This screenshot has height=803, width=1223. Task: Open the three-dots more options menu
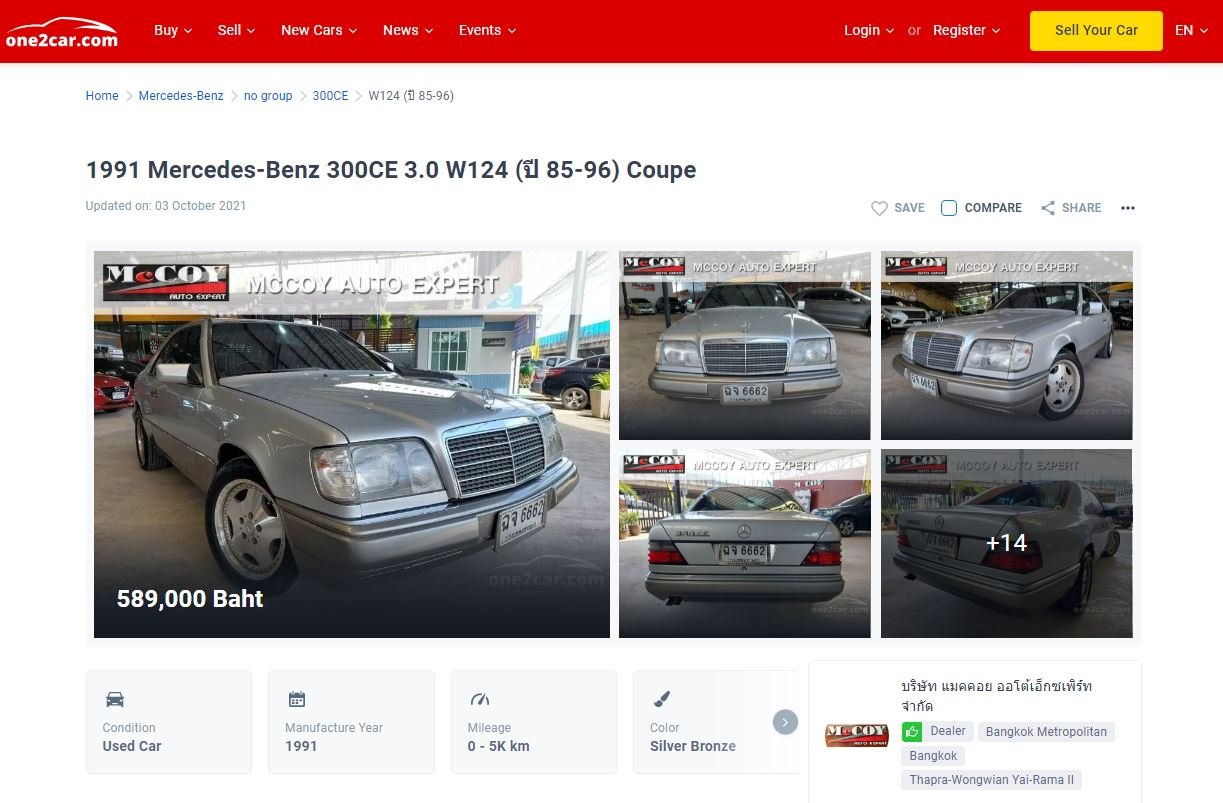[x=1128, y=208]
